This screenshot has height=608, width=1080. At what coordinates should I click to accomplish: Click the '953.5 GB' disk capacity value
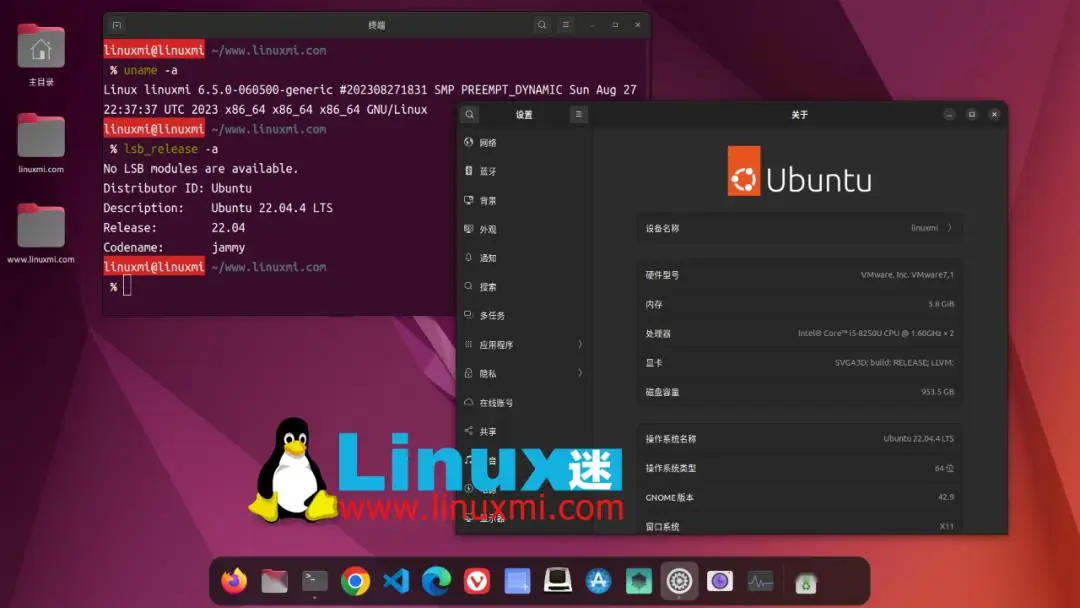pos(937,392)
